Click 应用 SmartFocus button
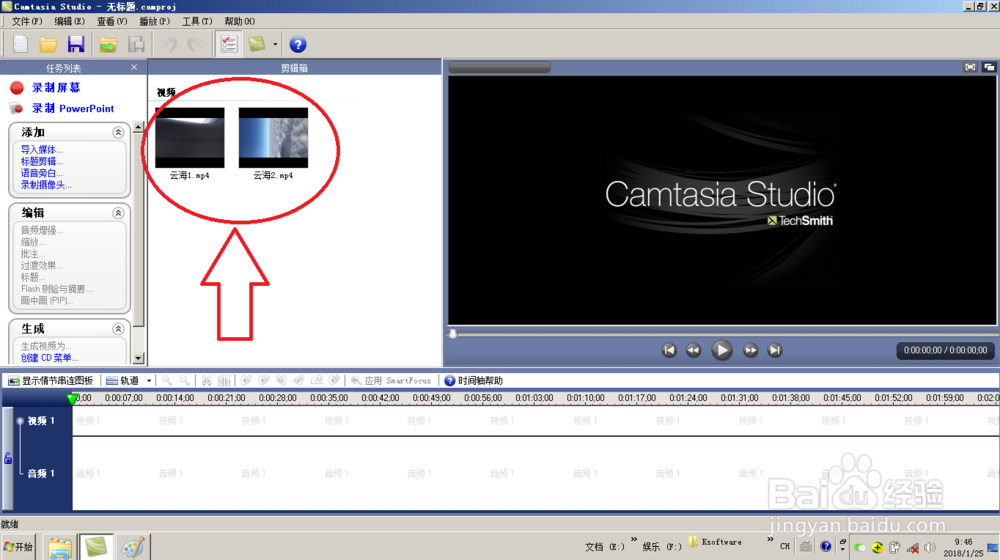 coord(391,381)
